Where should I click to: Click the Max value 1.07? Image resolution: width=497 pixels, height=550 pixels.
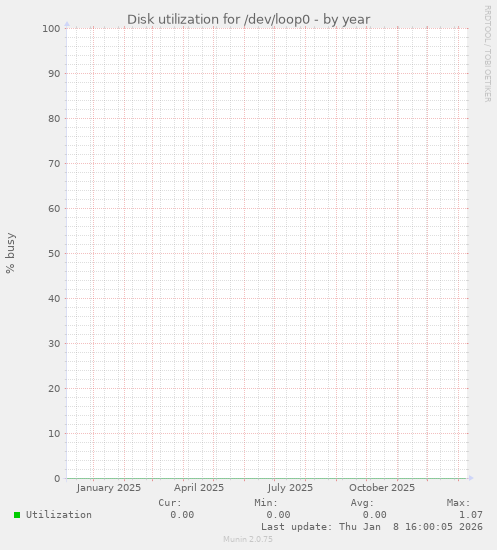(471, 515)
